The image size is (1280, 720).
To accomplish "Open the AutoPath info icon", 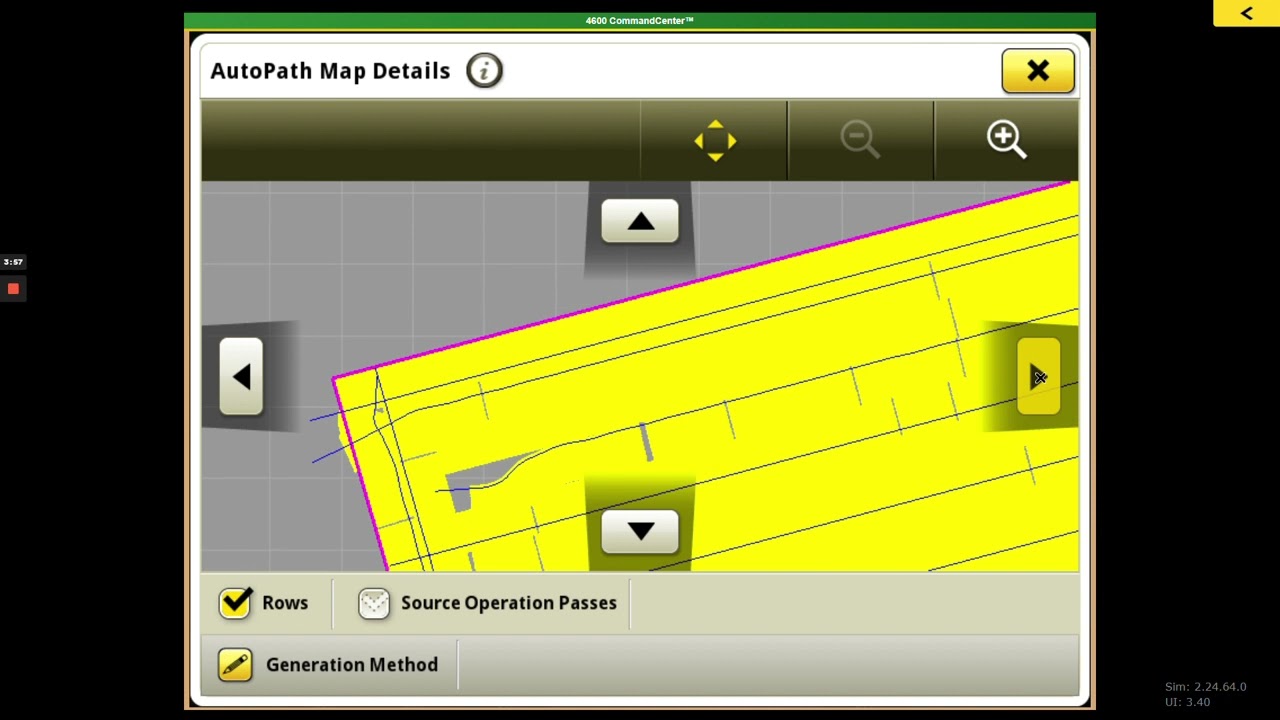I will (x=484, y=71).
